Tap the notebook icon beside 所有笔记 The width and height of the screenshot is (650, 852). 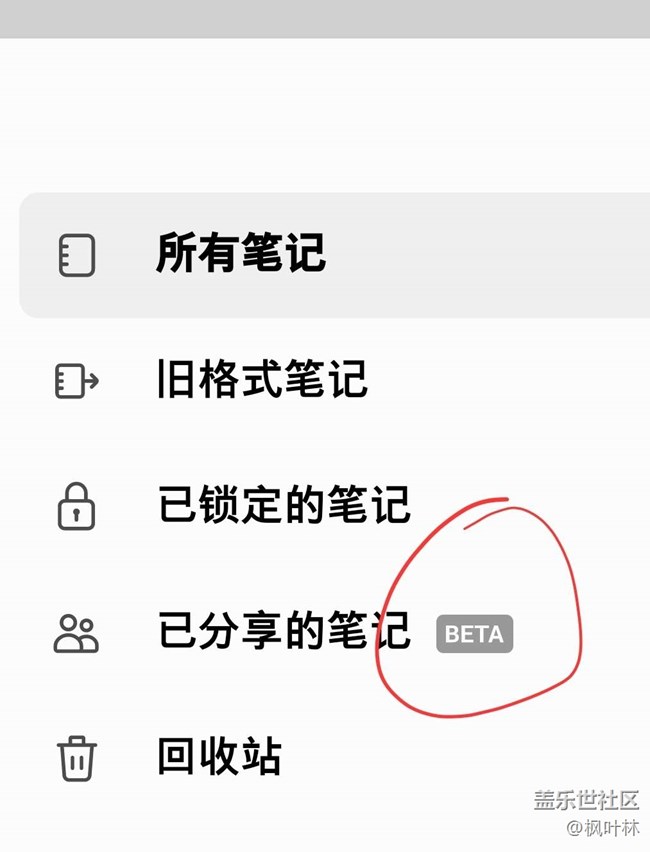77,255
